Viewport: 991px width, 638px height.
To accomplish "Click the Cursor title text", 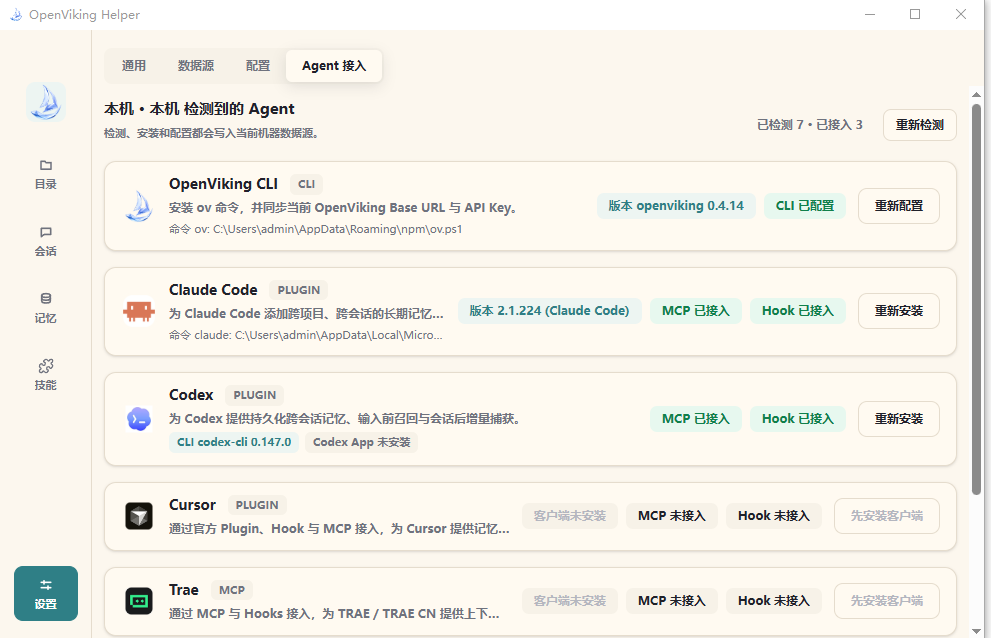I will click(x=192, y=505).
